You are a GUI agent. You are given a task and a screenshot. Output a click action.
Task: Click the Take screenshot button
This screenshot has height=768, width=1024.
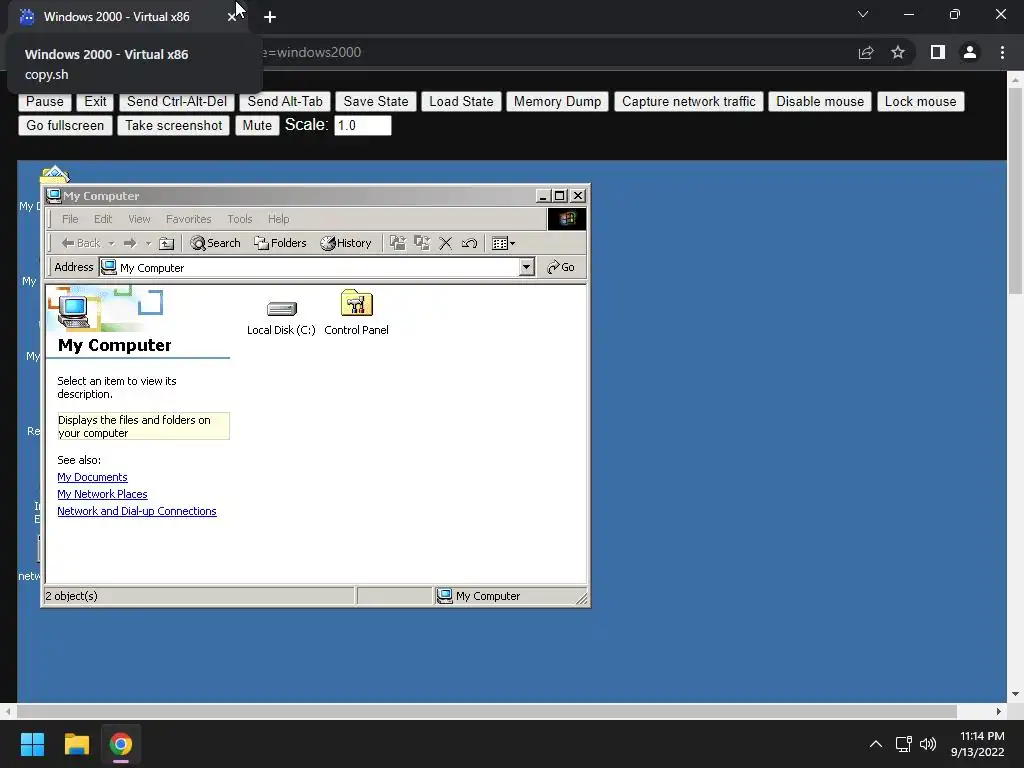174,125
